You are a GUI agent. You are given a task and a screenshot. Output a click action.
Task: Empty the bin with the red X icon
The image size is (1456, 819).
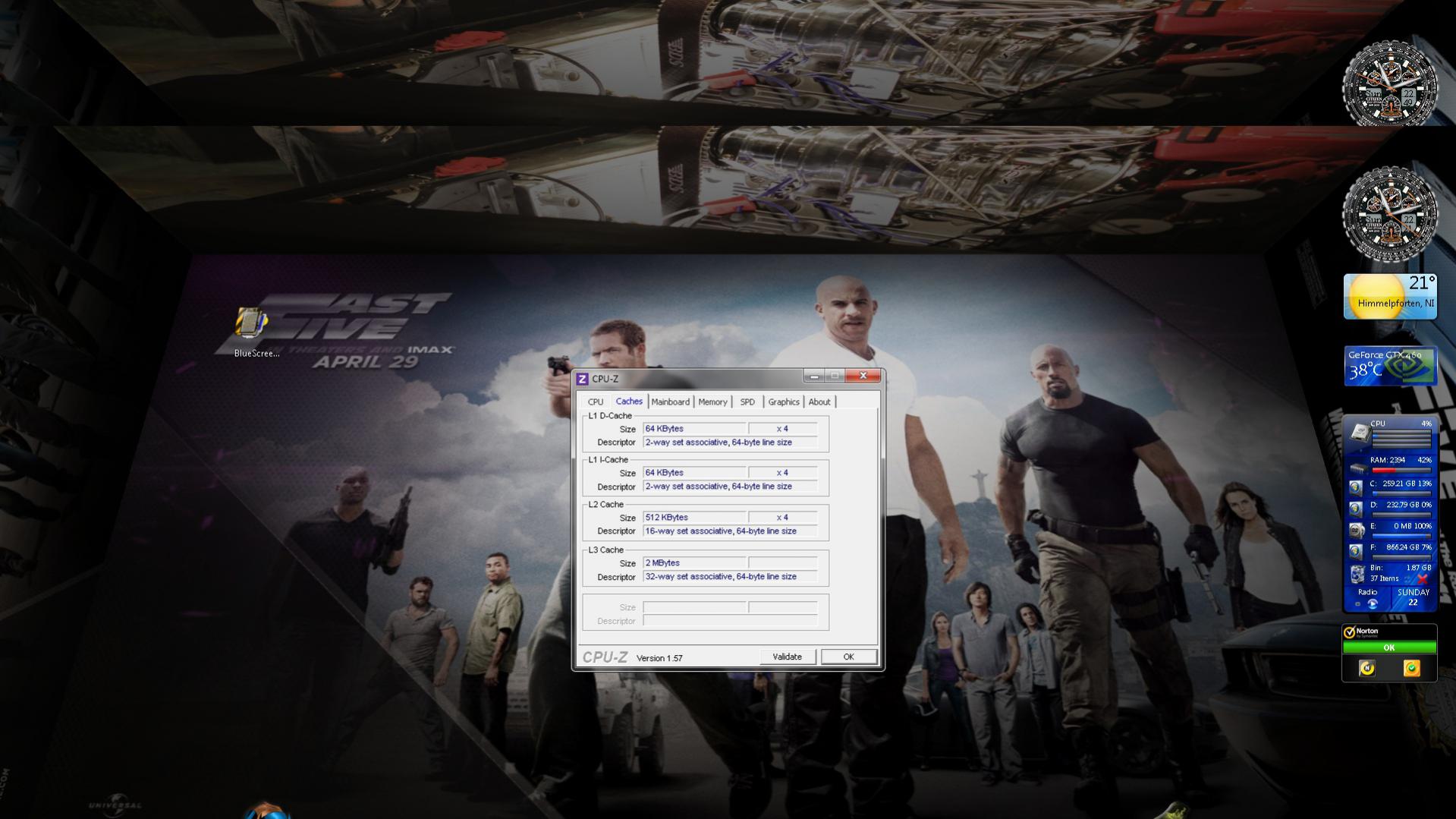pos(1422,579)
